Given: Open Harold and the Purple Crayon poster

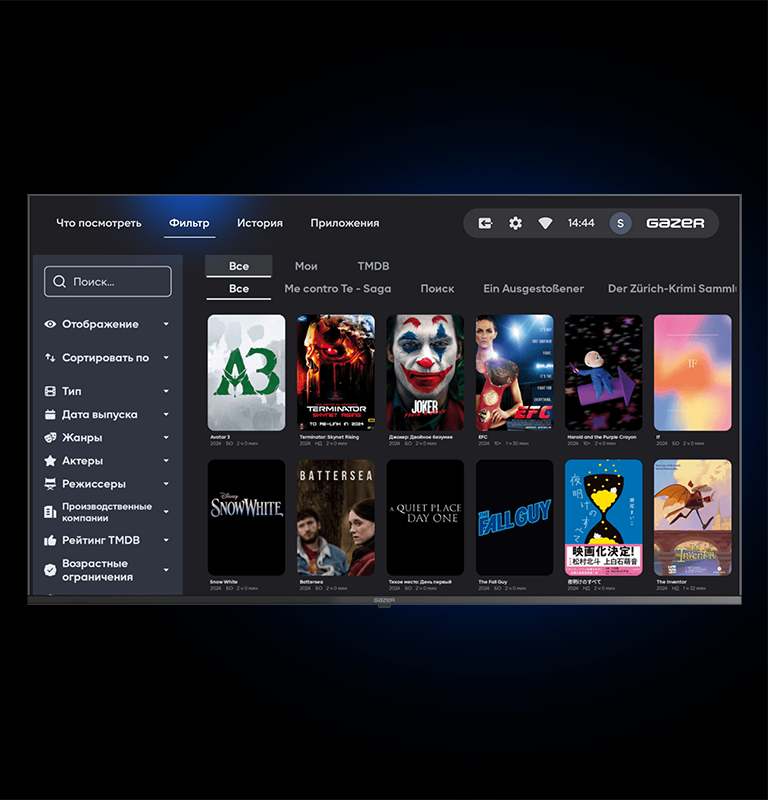Looking at the screenshot, I should 604,372.
